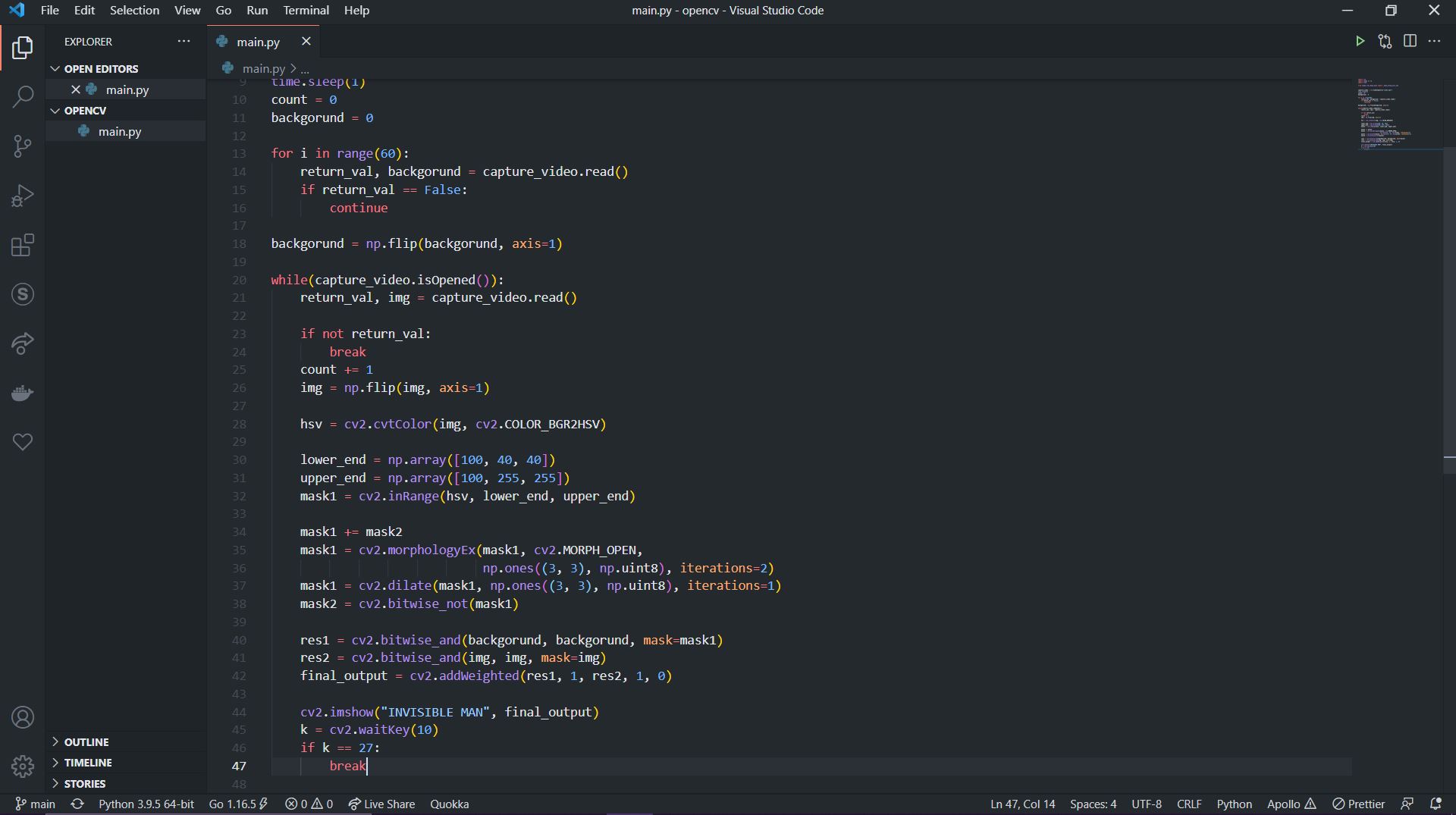Open the Source Control view
1456x815 pixels.
pos(23,146)
